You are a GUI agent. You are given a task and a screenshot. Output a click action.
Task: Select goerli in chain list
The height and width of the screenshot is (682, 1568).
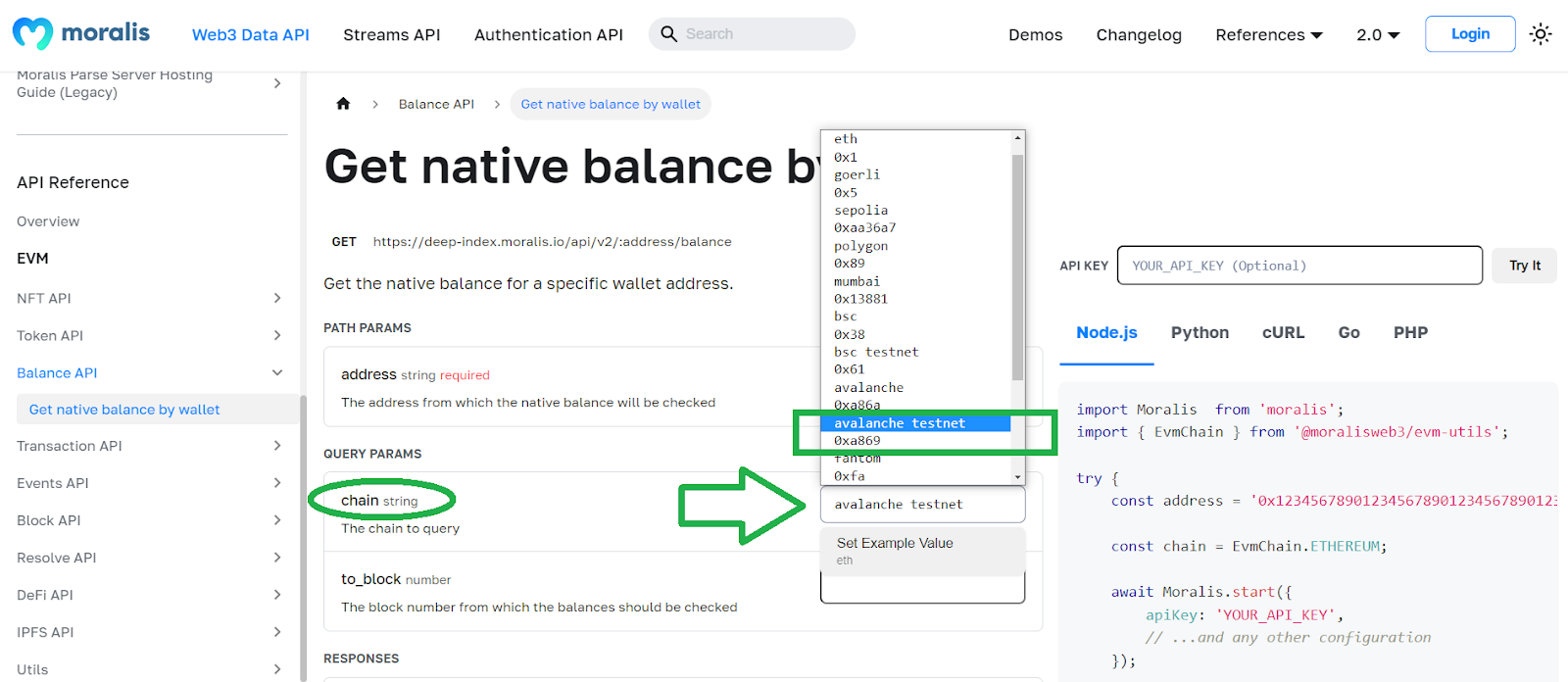pyautogui.click(x=857, y=174)
